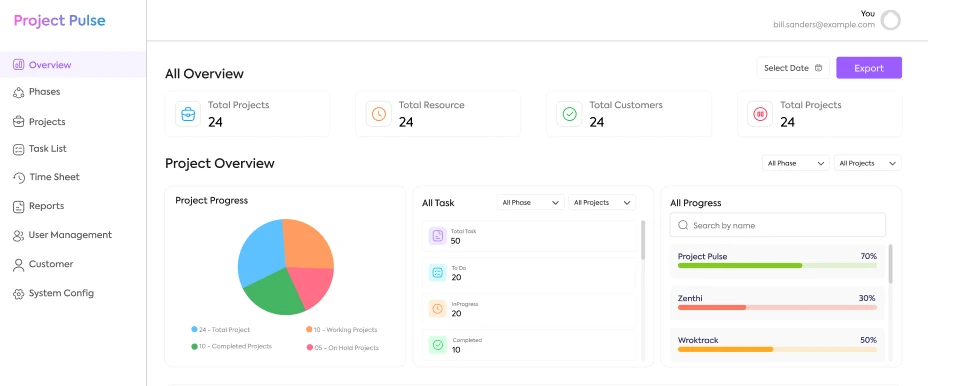This screenshot has width=961, height=386.
Task: Click the Total Customers card label
Action: [x=626, y=105]
